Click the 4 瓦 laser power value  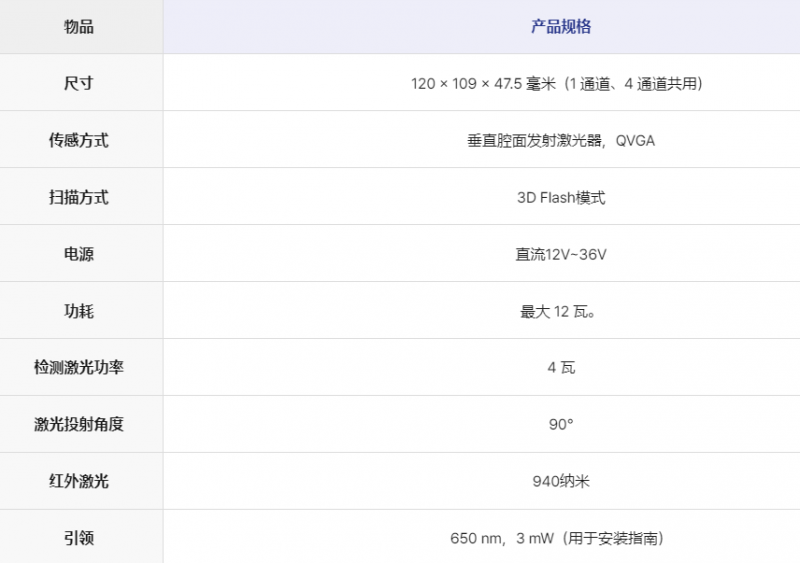pos(560,368)
